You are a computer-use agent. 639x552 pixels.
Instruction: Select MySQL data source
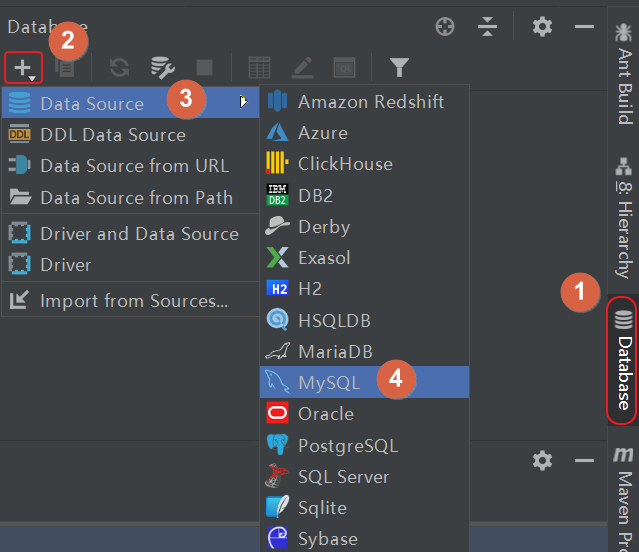[365, 382]
